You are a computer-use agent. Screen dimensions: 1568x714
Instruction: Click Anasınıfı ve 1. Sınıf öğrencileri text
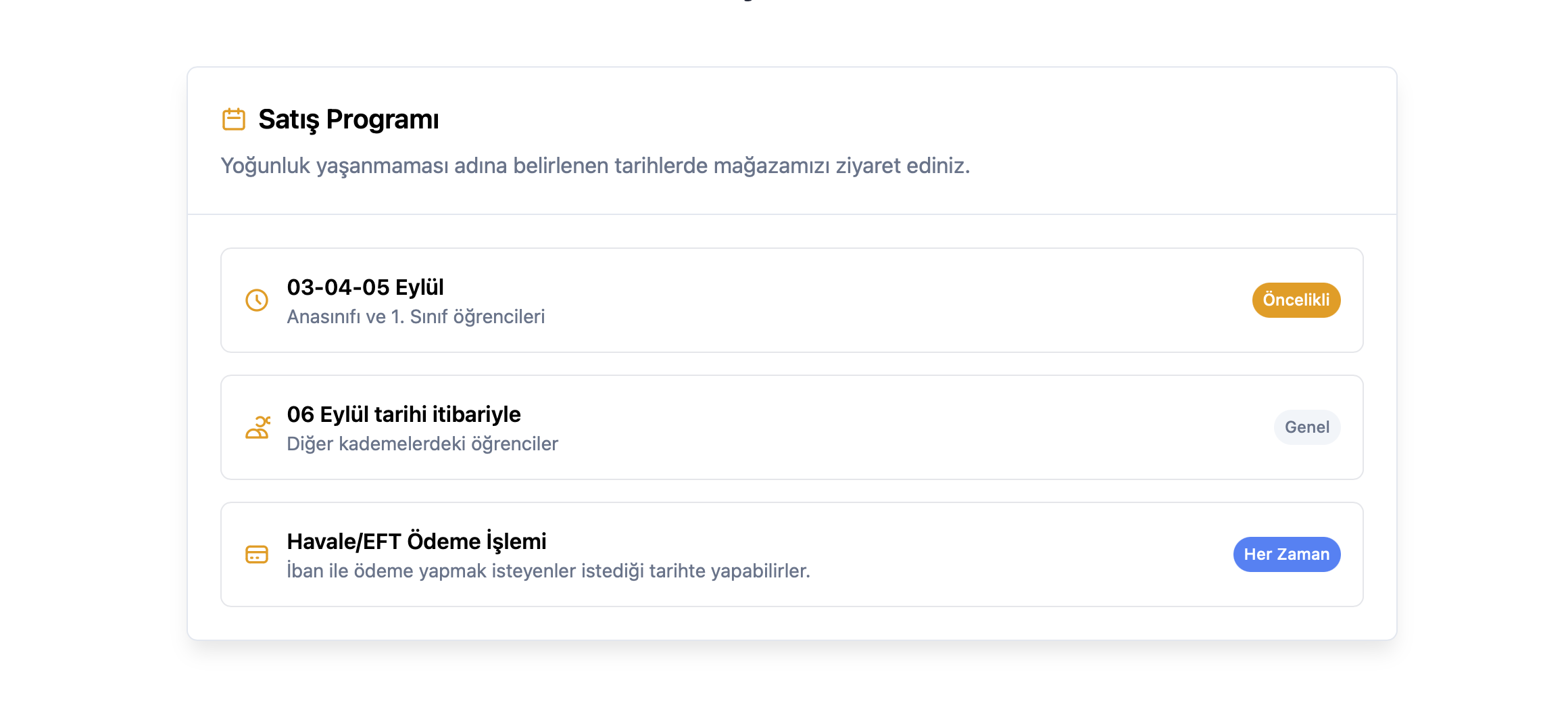click(416, 317)
